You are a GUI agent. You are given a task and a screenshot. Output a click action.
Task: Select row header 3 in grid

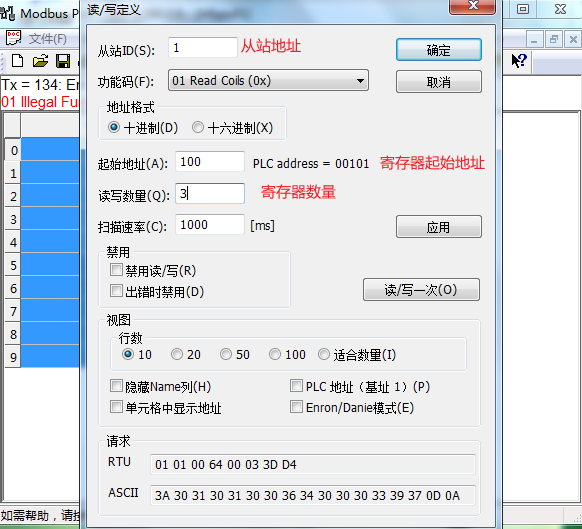click(13, 219)
